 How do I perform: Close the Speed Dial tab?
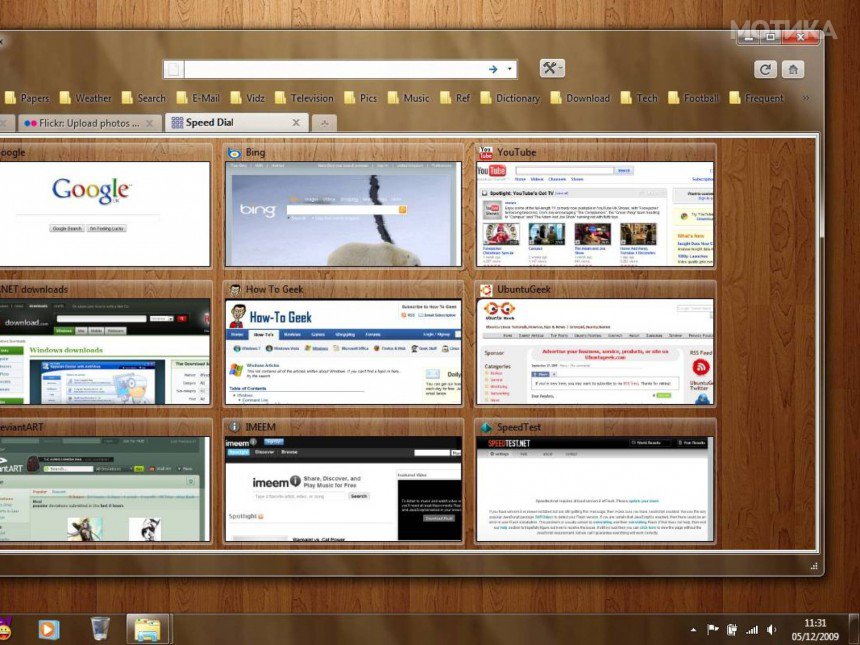click(x=296, y=123)
